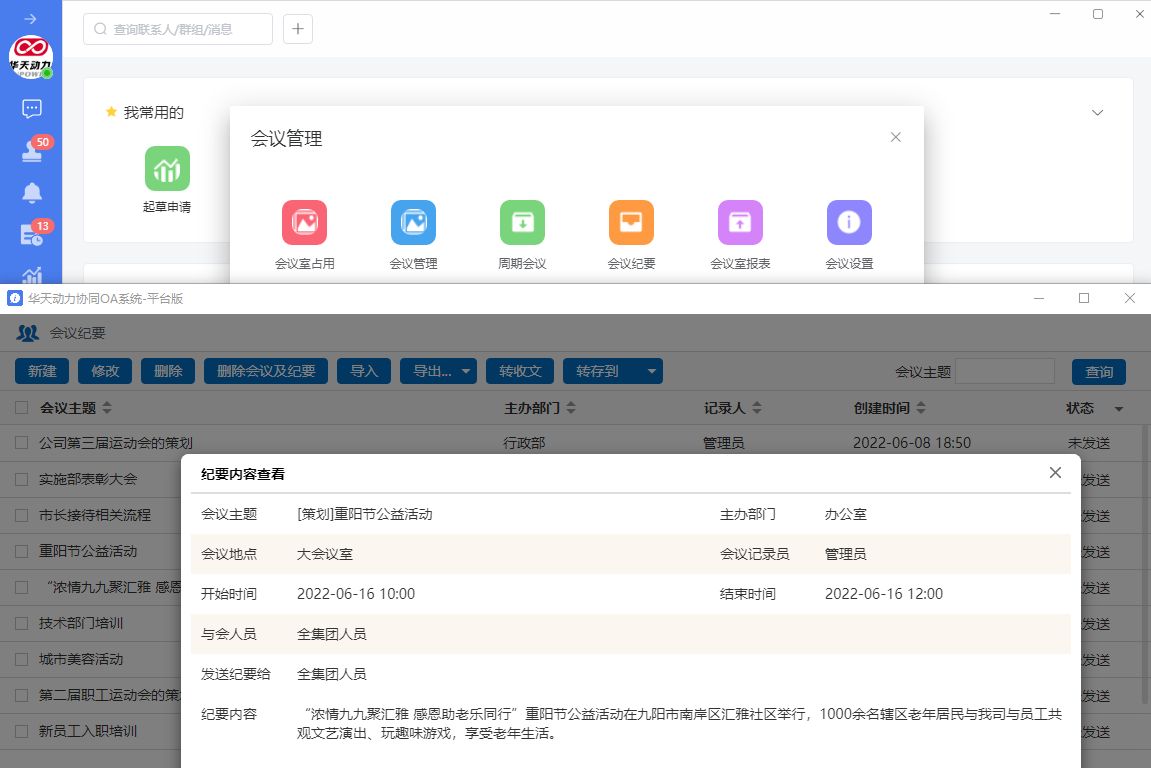Check the 公司第三届运动会的策划 row checkbox
Screen dimensions: 1151x768
click(22, 443)
